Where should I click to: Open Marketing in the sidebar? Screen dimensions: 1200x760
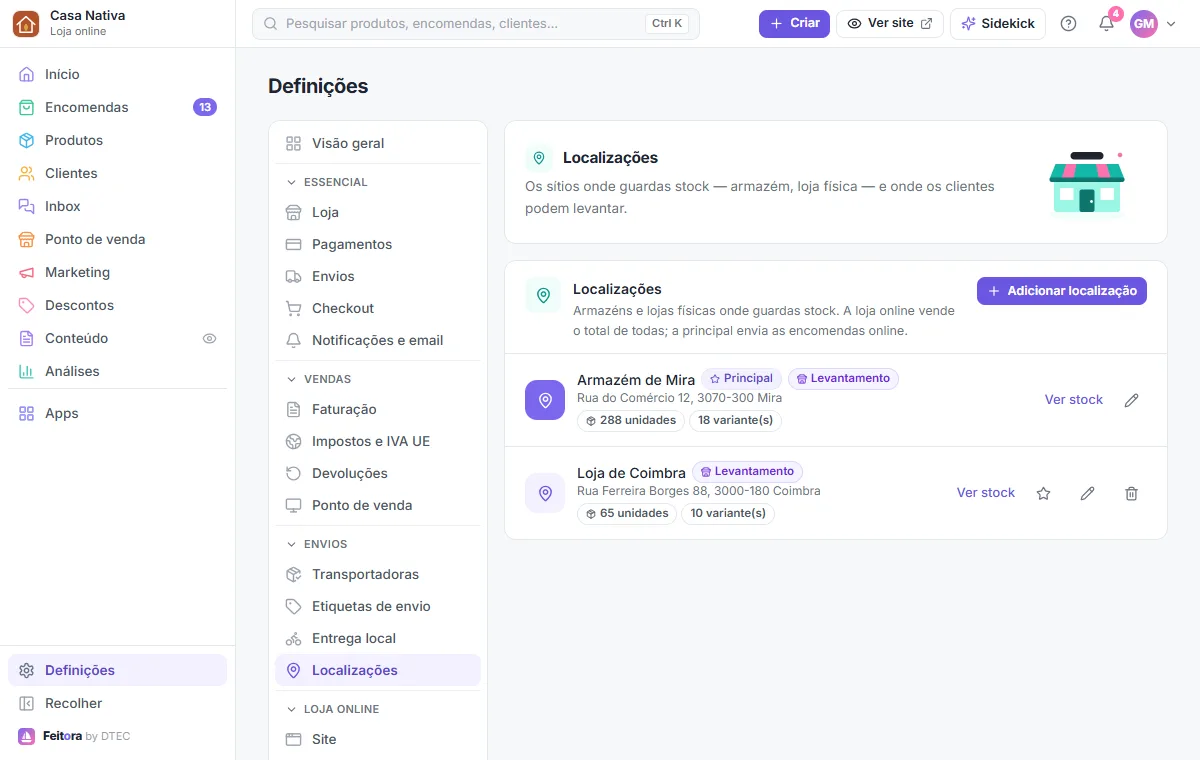coord(118,272)
